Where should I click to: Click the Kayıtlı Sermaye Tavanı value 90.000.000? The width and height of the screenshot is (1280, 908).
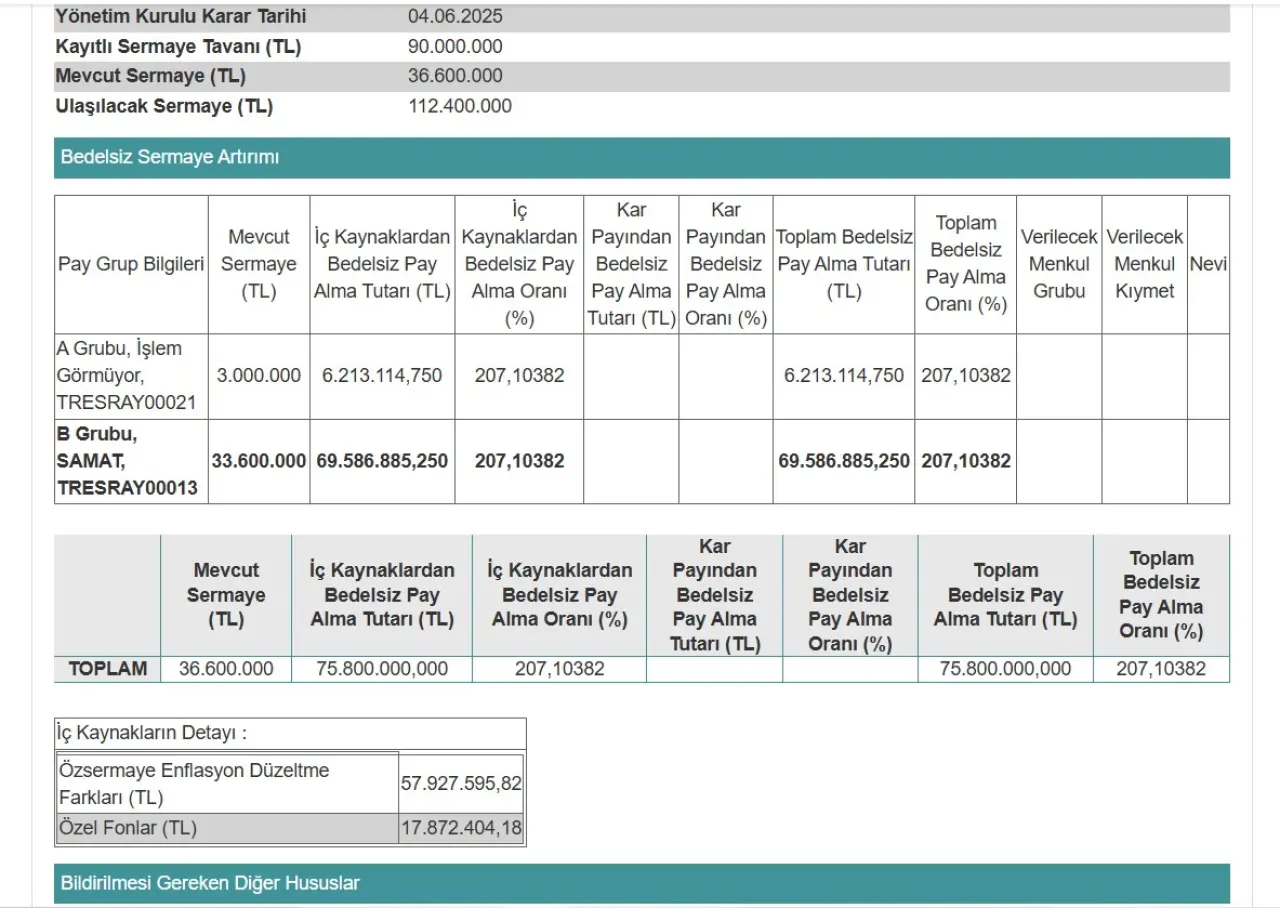click(x=455, y=47)
